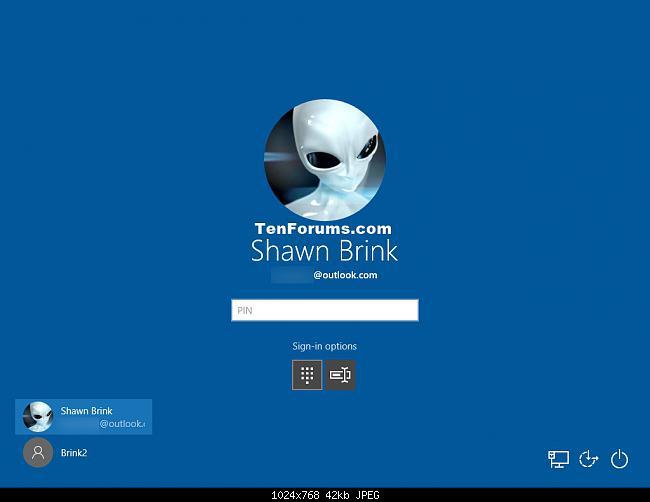
Task: Open the Power options icon
Action: (x=619, y=459)
